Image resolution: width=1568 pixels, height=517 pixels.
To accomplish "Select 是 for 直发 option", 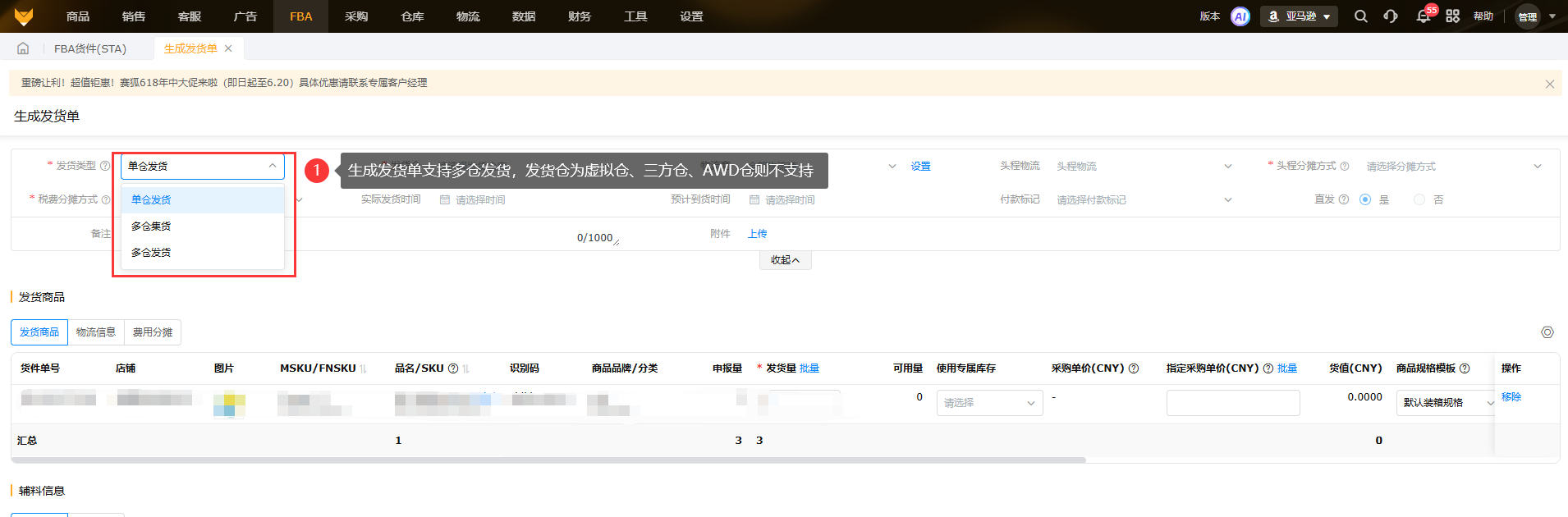I will coord(1365,199).
